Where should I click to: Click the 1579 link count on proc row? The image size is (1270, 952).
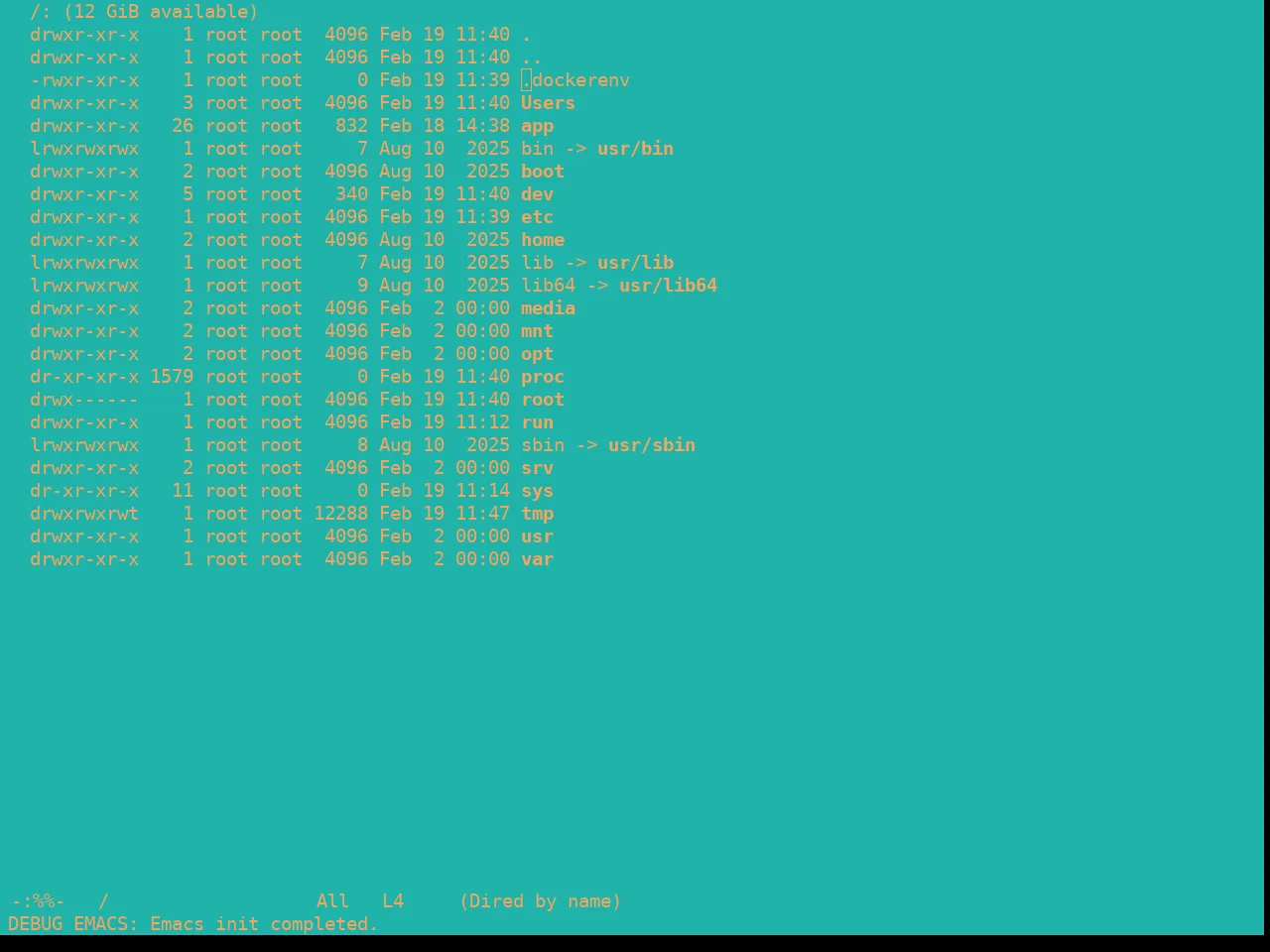(x=172, y=377)
